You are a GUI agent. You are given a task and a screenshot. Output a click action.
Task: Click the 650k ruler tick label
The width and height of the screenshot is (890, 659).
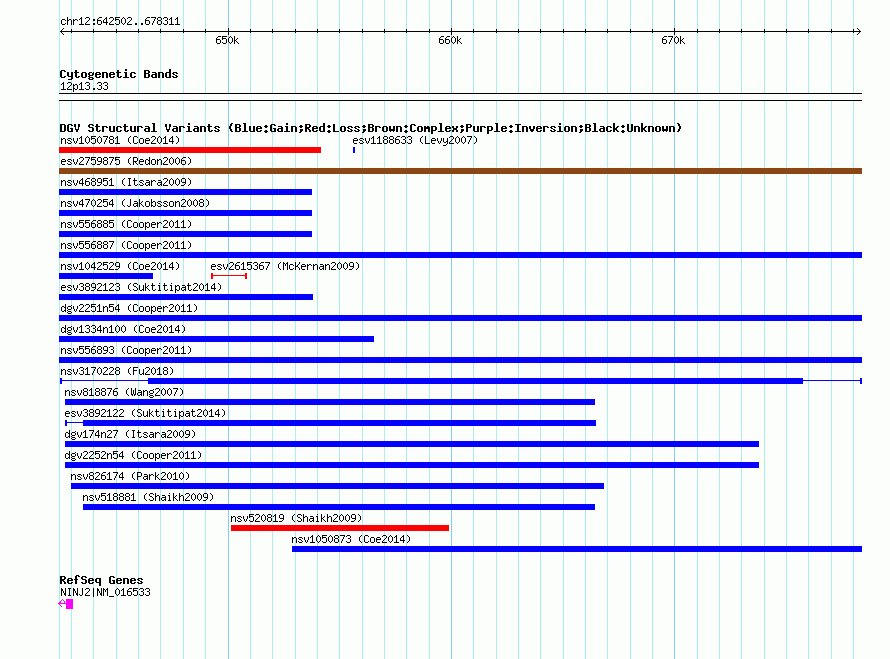click(x=227, y=41)
